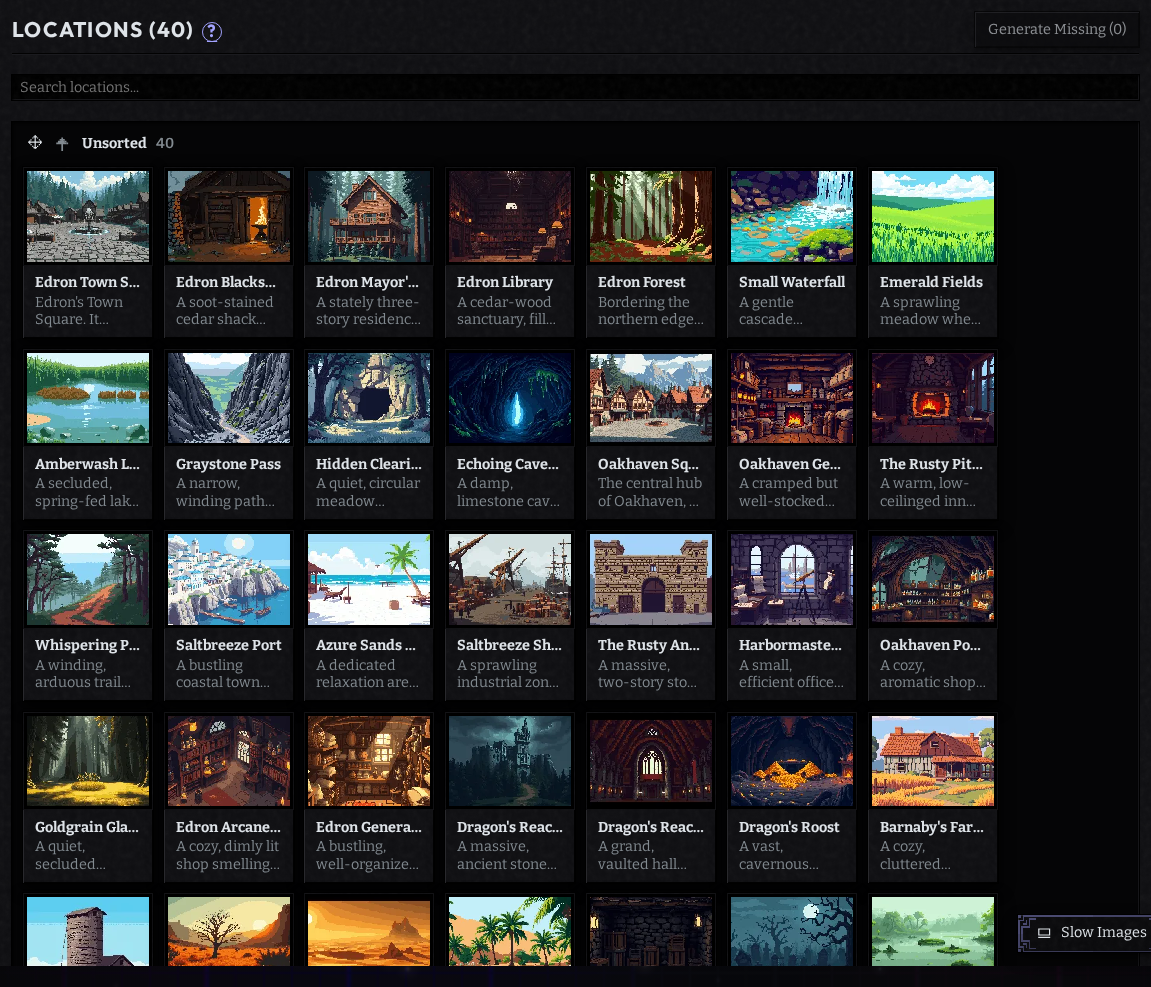Select the Saltbreeze Shipyard thumbnail
Screen dimensions: 1151x987
pos(510,580)
